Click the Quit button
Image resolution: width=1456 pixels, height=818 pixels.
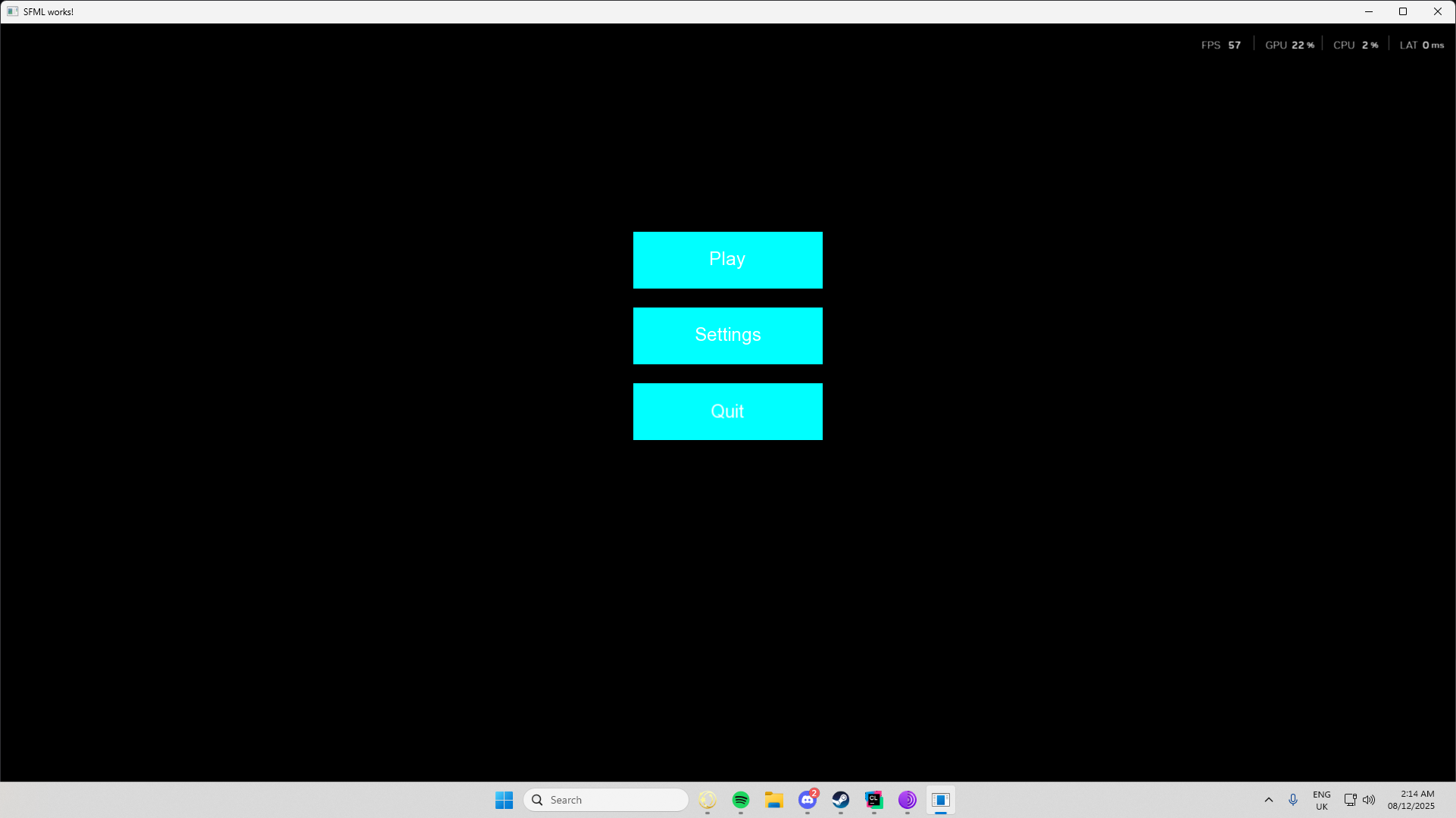727,411
